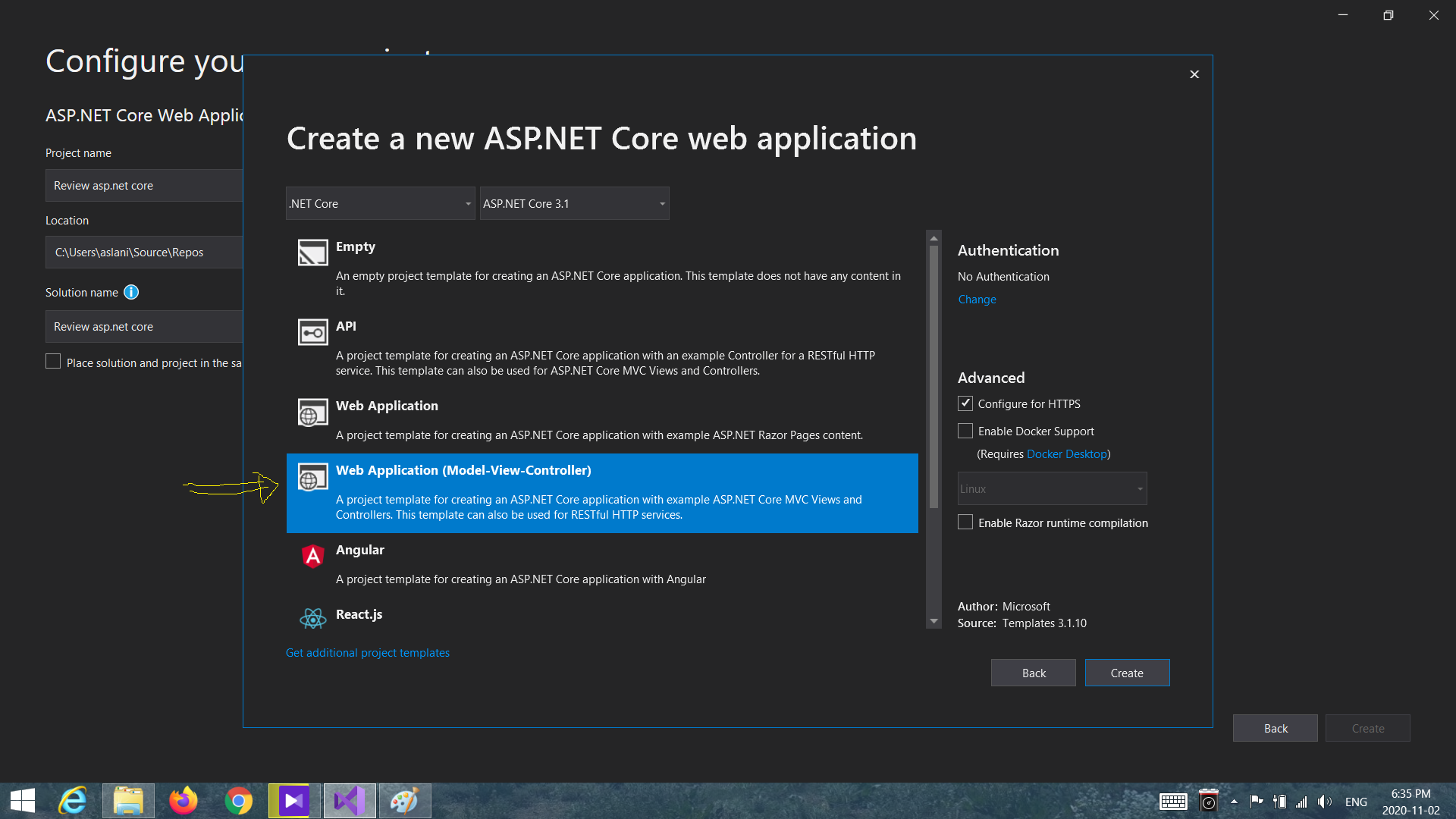The width and height of the screenshot is (1456, 819).
Task: Switch to Visual Studio in the taskbar
Action: point(349,801)
